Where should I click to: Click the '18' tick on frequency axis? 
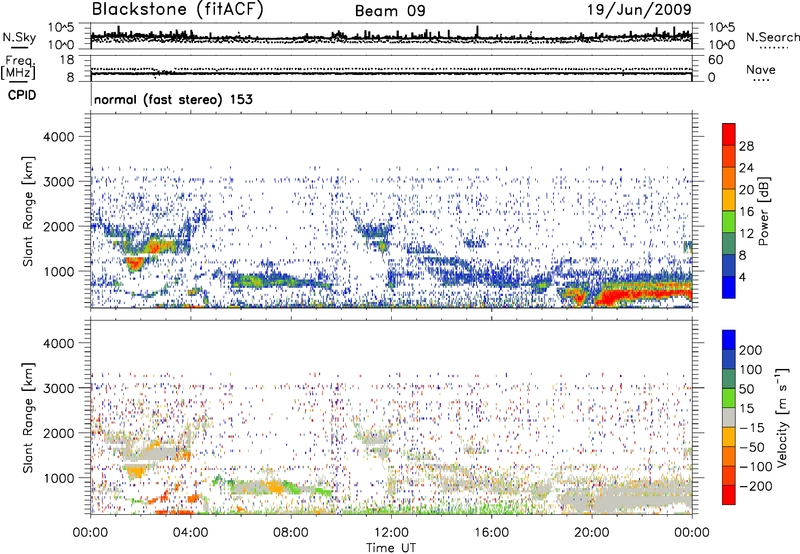click(66, 60)
